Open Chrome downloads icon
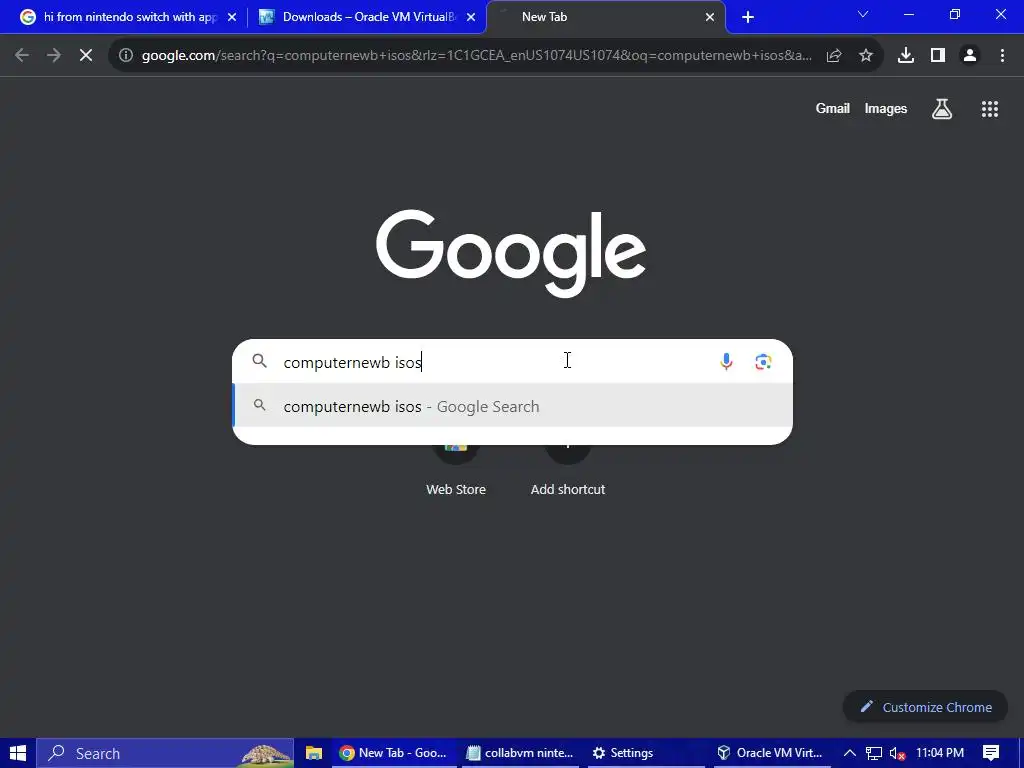 pos(906,56)
